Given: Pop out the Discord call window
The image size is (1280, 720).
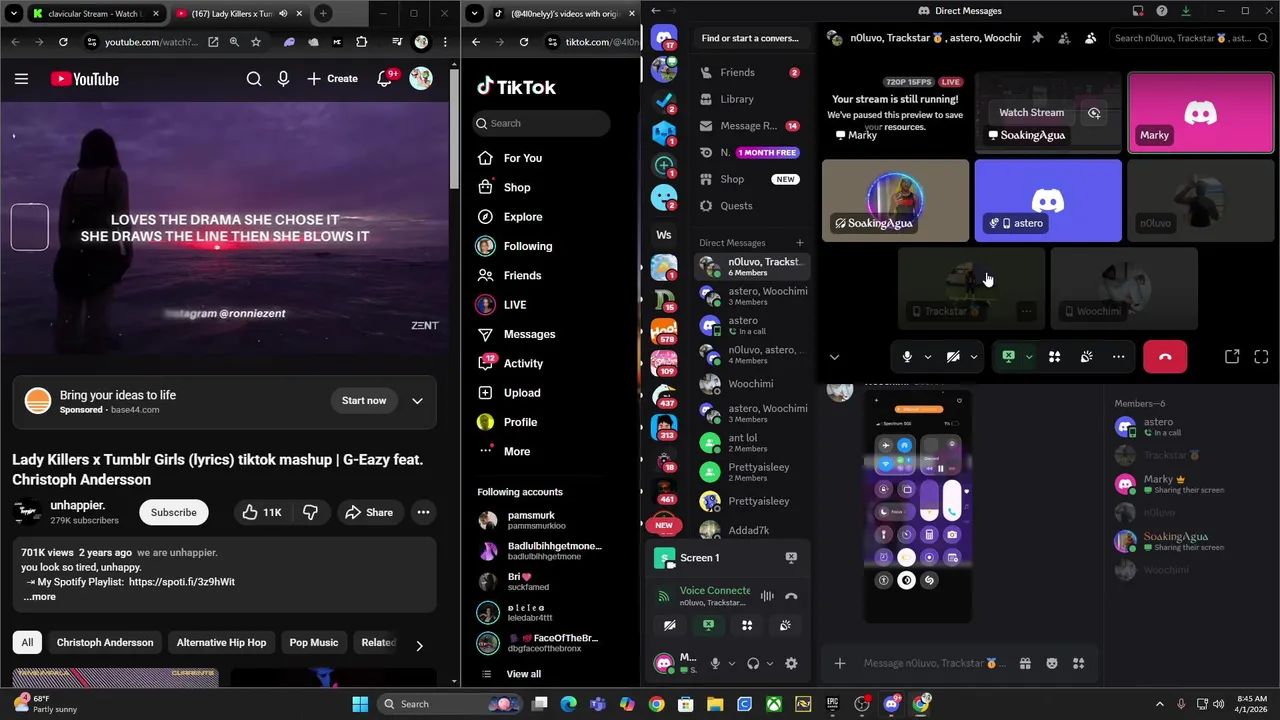Looking at the screenshot, I should (1232, 357).
